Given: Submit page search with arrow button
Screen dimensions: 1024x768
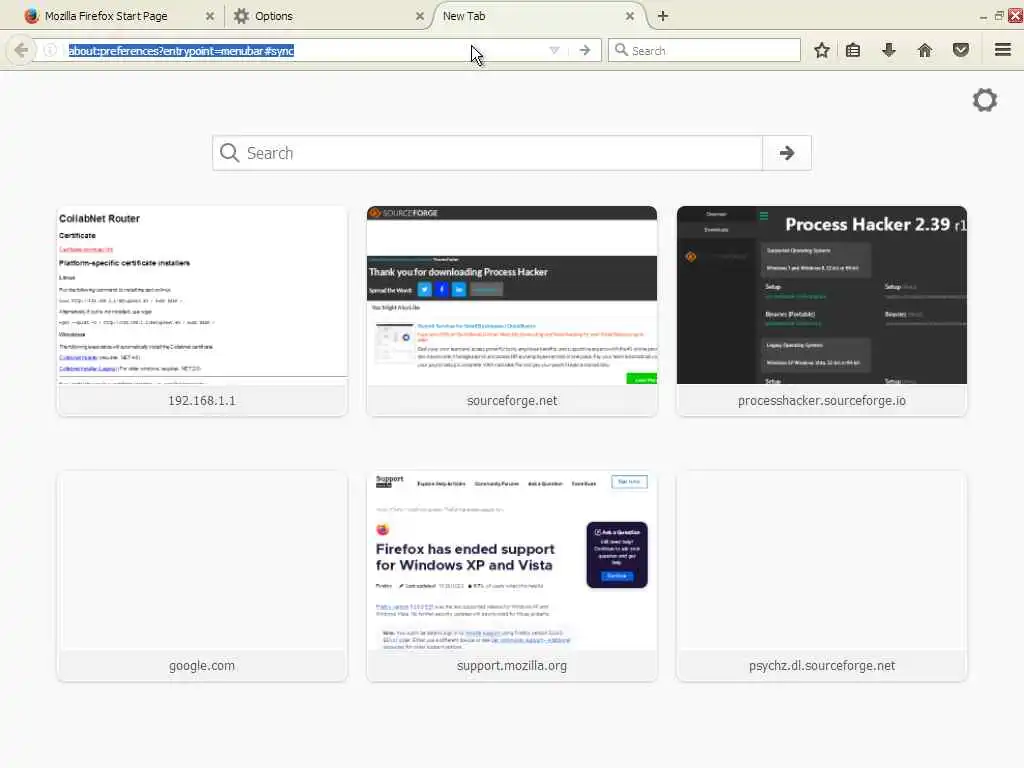Looking at the screenshot, I should pyautogui.click(x=787, y=153).
